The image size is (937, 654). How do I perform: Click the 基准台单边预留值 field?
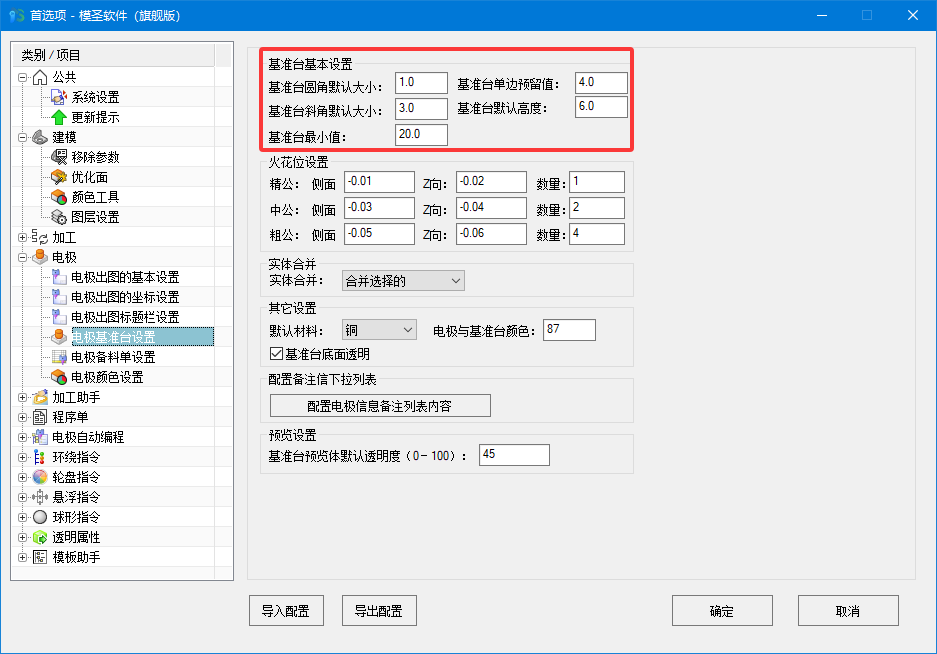tap(601, 83)
